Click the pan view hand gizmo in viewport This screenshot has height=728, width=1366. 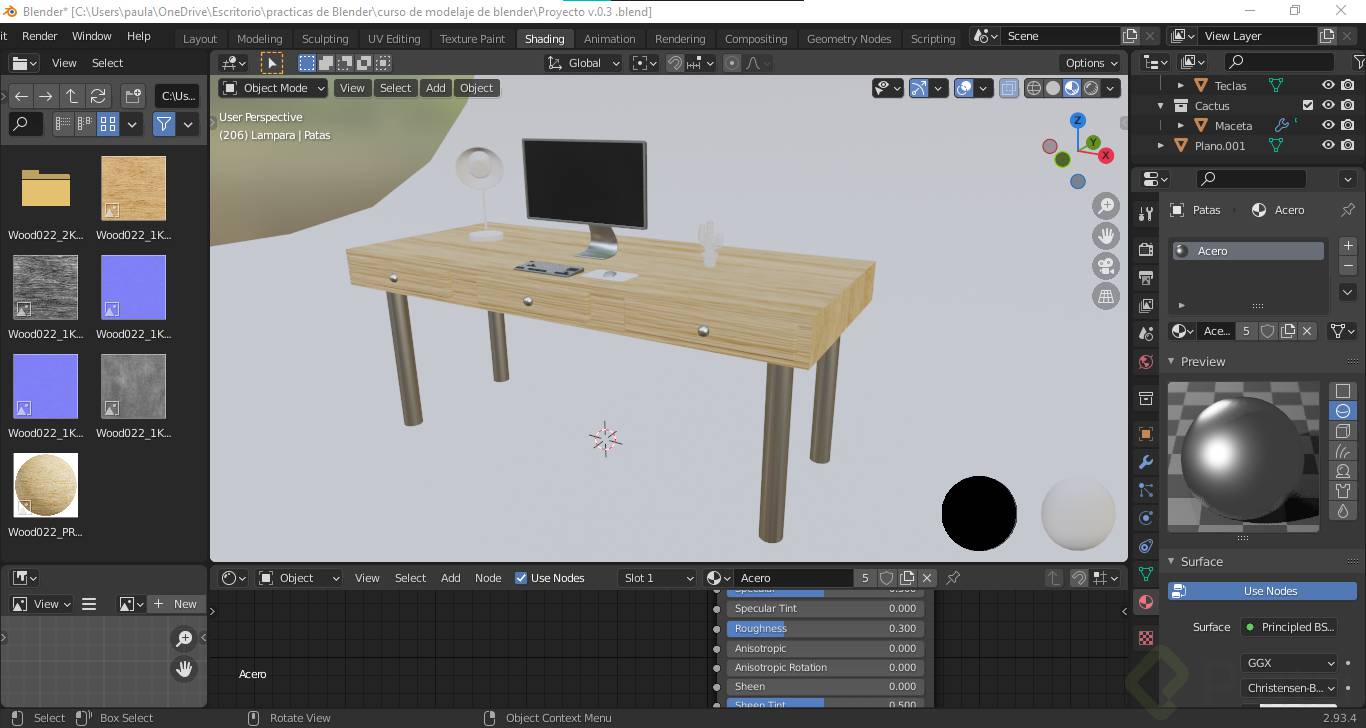tap(1106, 236)
